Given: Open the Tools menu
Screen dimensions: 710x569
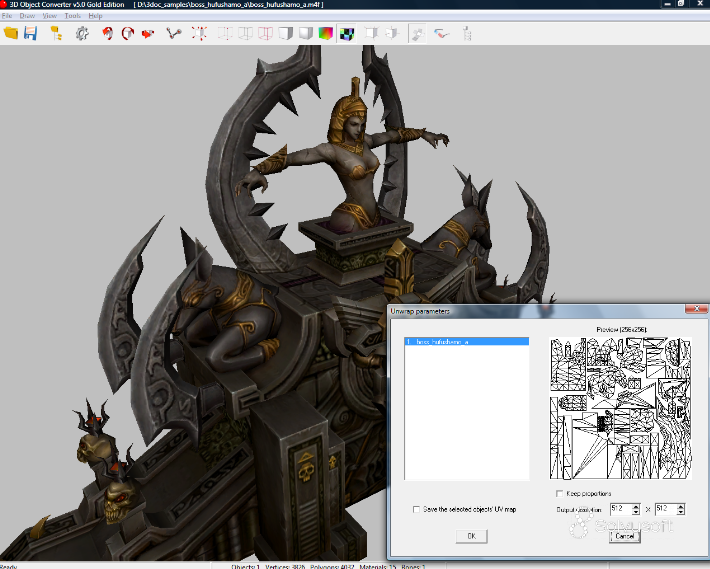Looking at the screenshot, I should [72, 15].
